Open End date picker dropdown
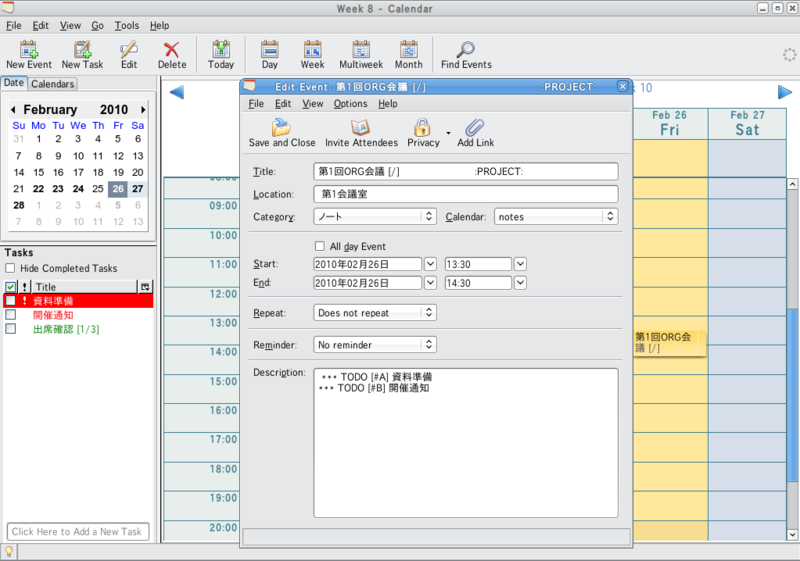 (x=431, y=283)
